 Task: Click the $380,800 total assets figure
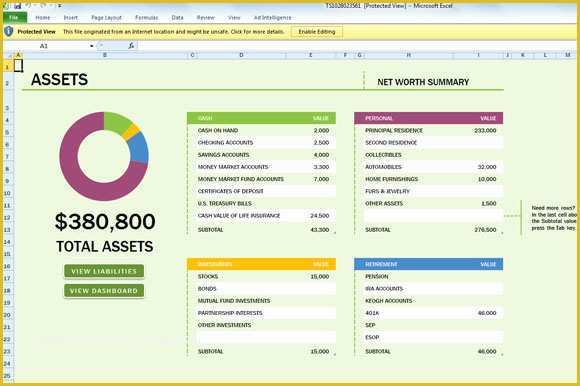pyautogui.click(x=105, y=221)
